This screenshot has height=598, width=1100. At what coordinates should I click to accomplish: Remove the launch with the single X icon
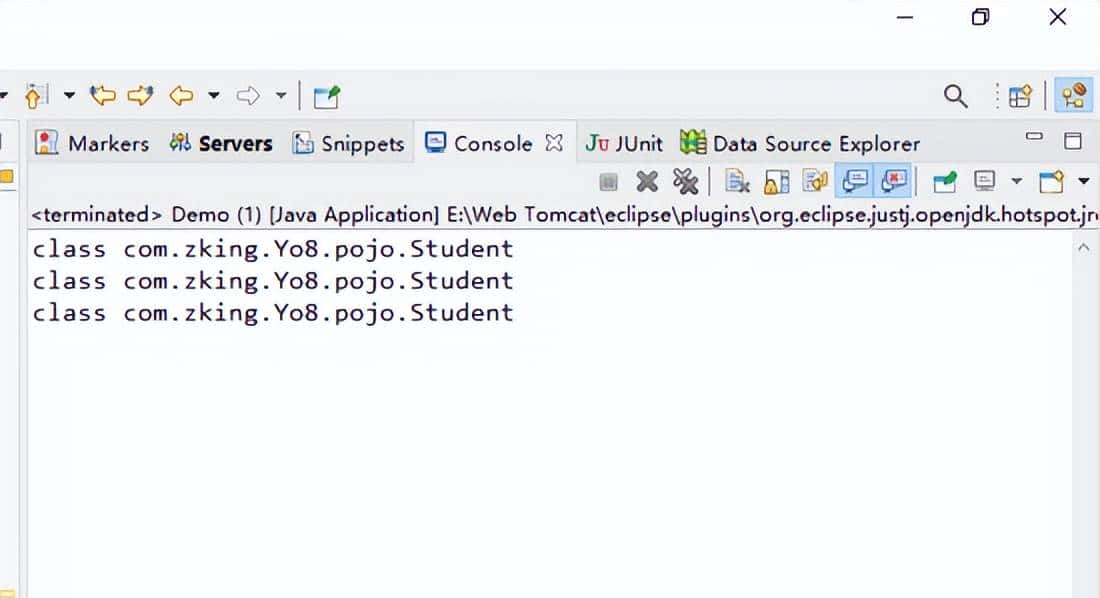point(647,182)
